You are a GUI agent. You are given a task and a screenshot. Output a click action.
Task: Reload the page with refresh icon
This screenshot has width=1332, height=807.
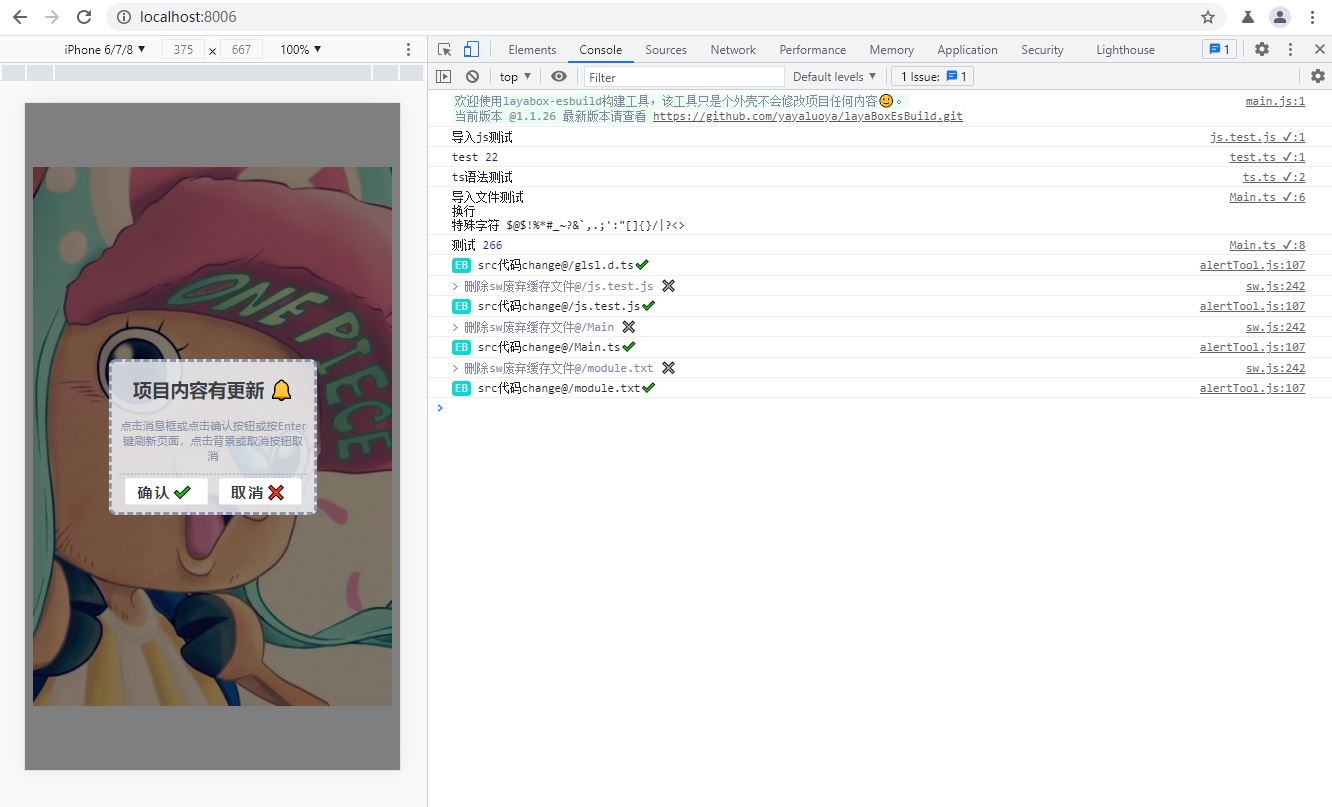[x=84, y=17]
